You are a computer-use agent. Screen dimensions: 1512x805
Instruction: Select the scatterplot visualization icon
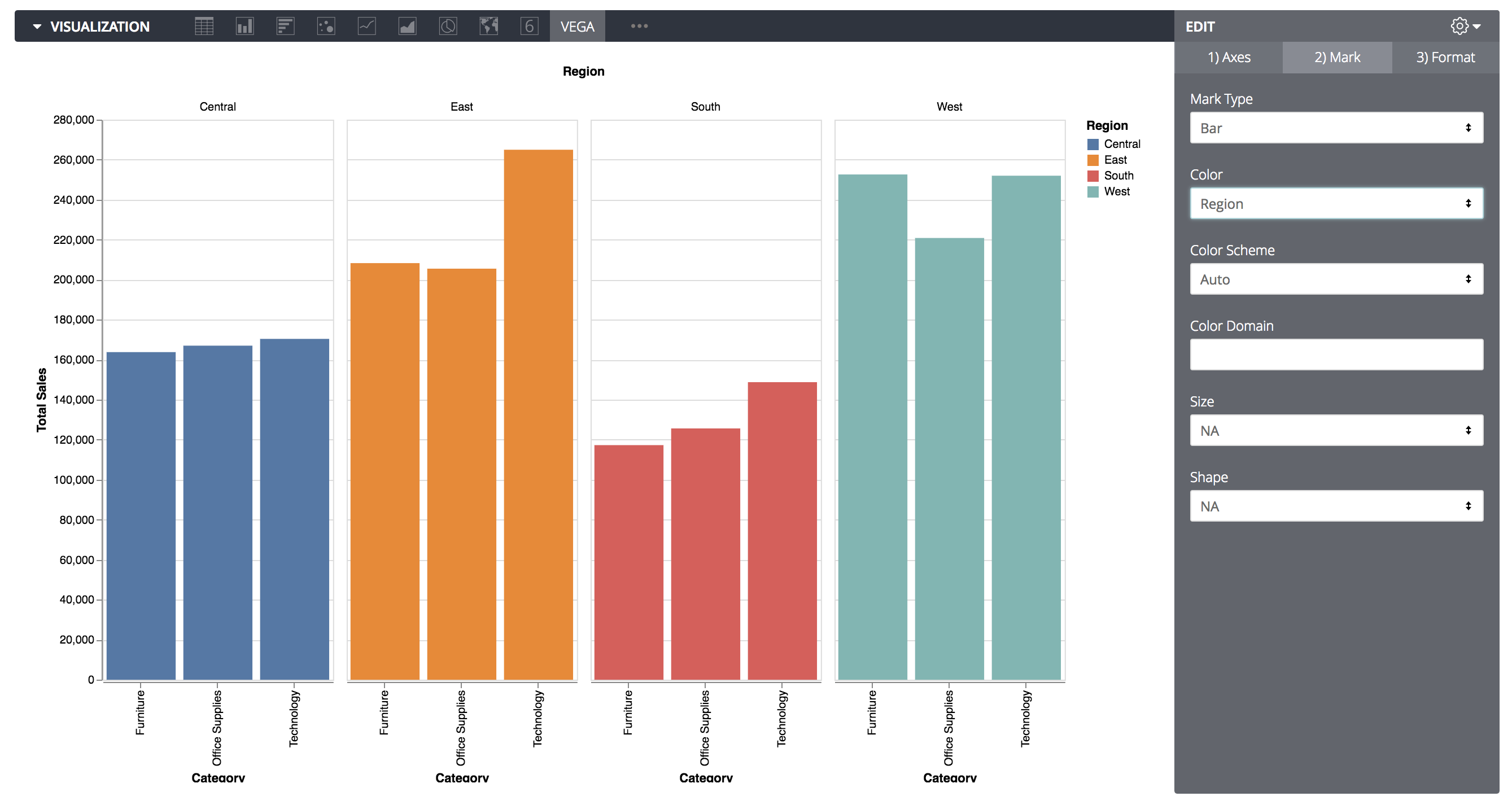coord(326,27)
